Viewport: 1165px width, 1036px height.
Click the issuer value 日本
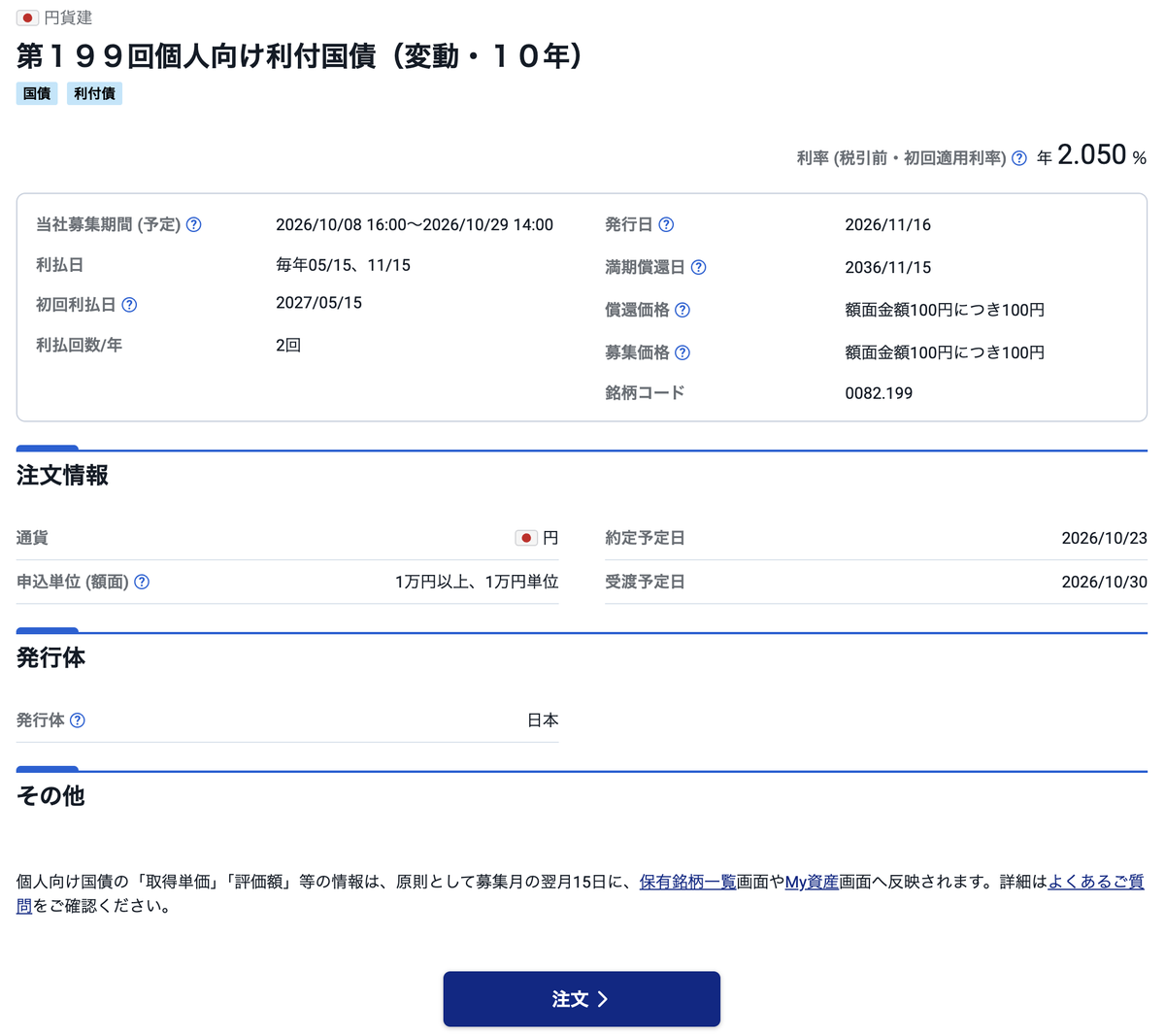(x=543, y=720)
